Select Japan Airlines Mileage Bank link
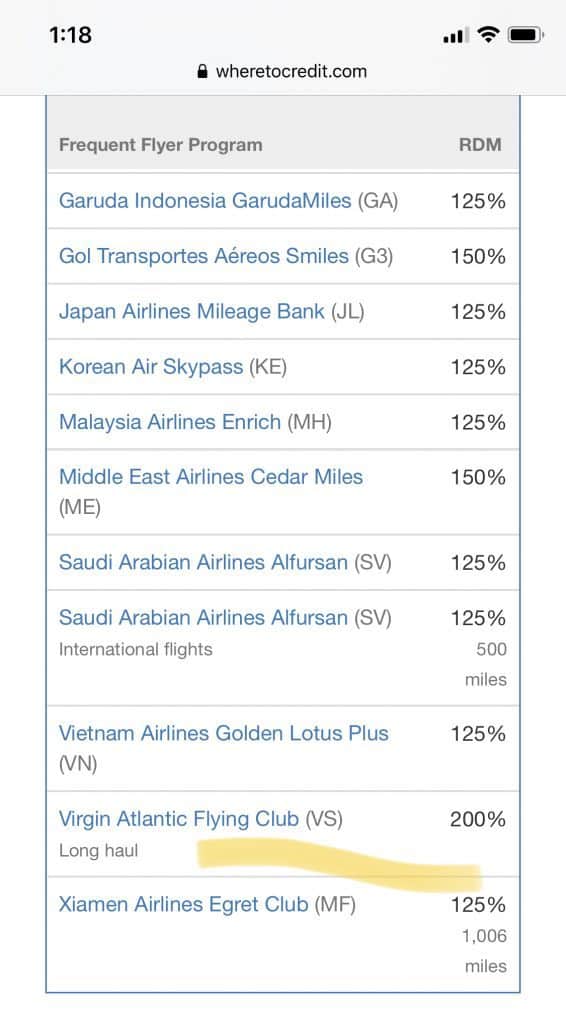The height and width of the screenshot is (1024, 566). pos(191,312)
